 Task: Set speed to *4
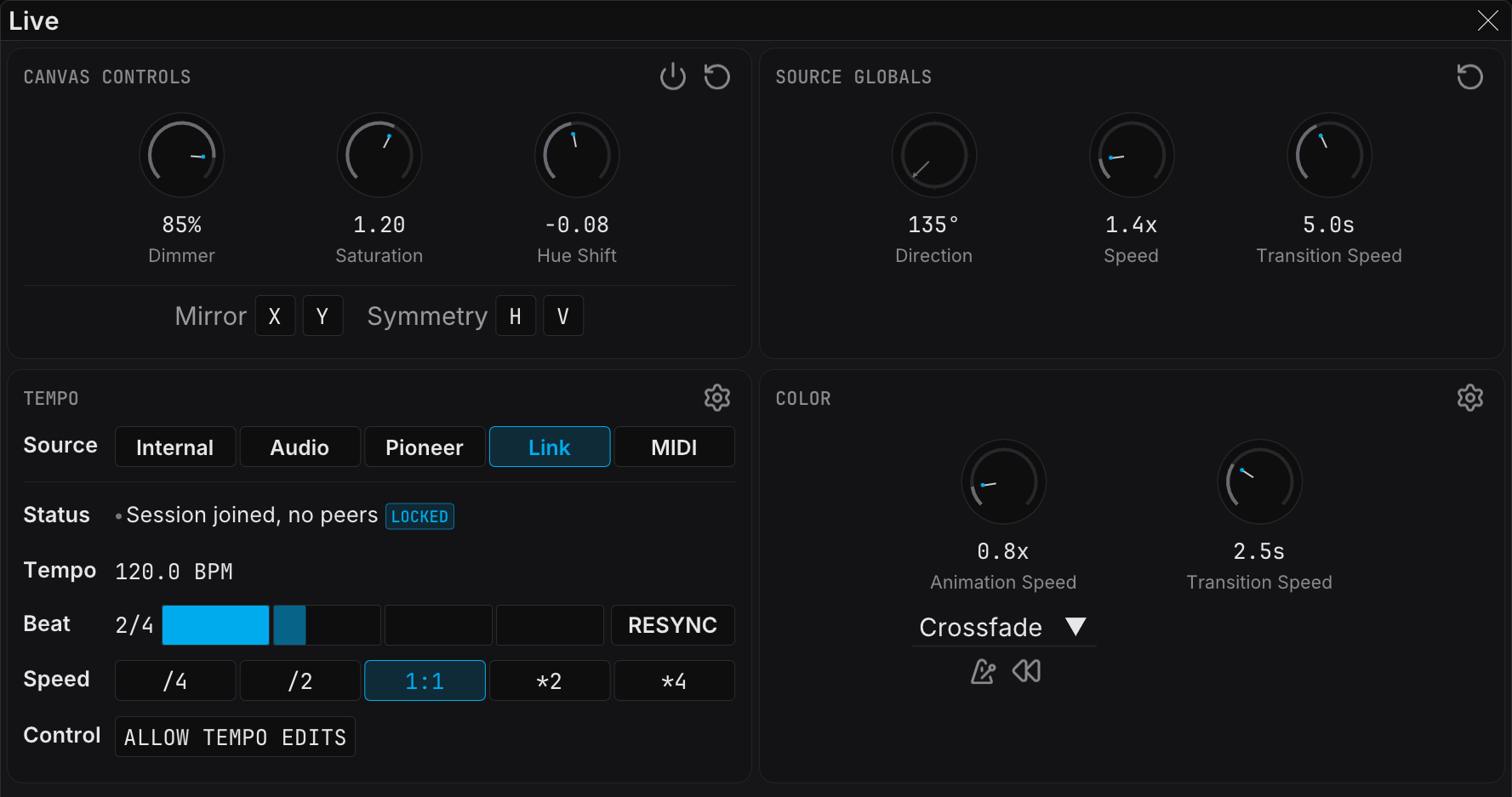point(674,680)
